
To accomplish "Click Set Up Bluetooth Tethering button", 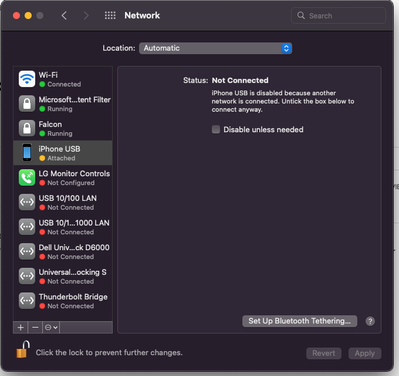I will (x=299, y=321).
